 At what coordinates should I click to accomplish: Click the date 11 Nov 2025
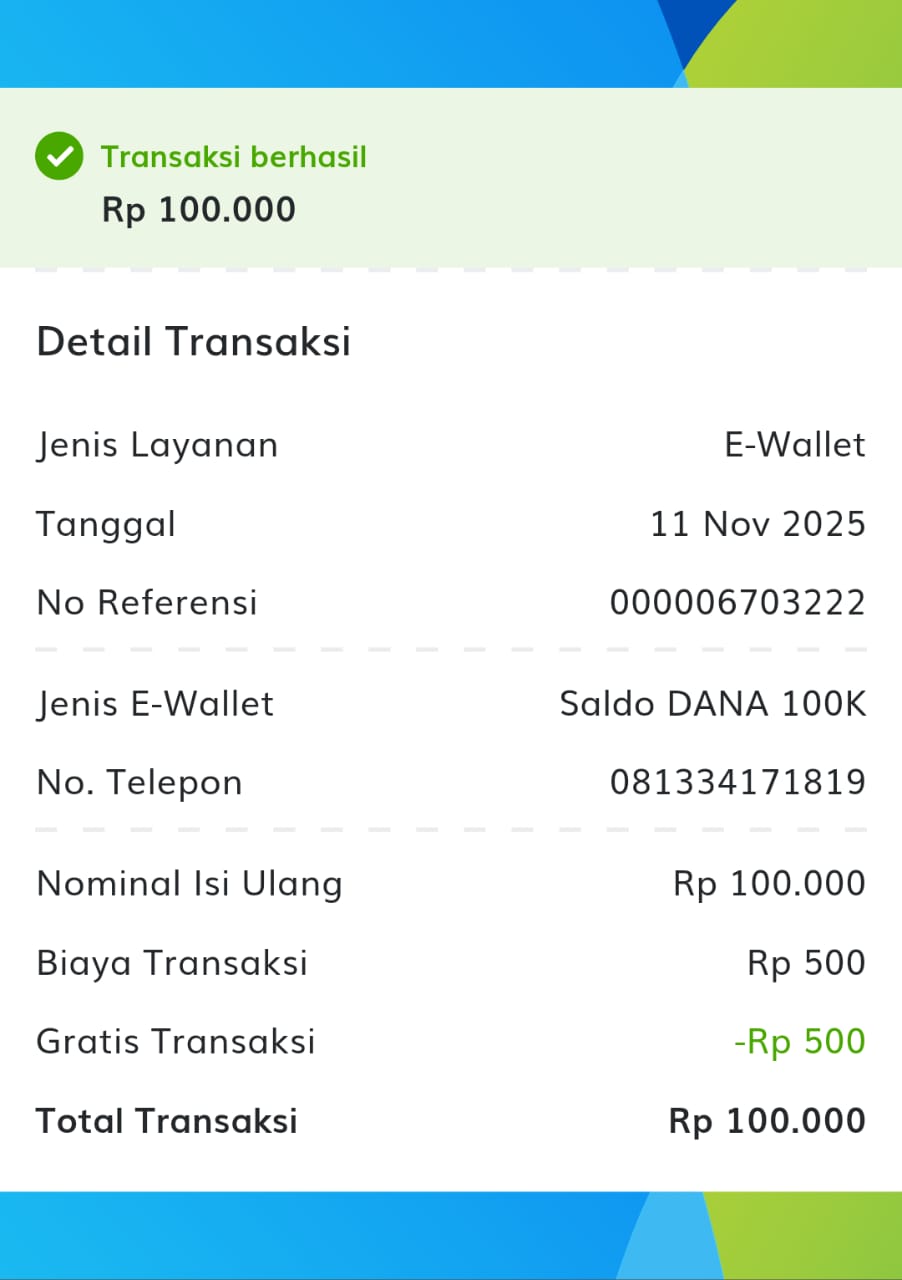pos(758,524)
